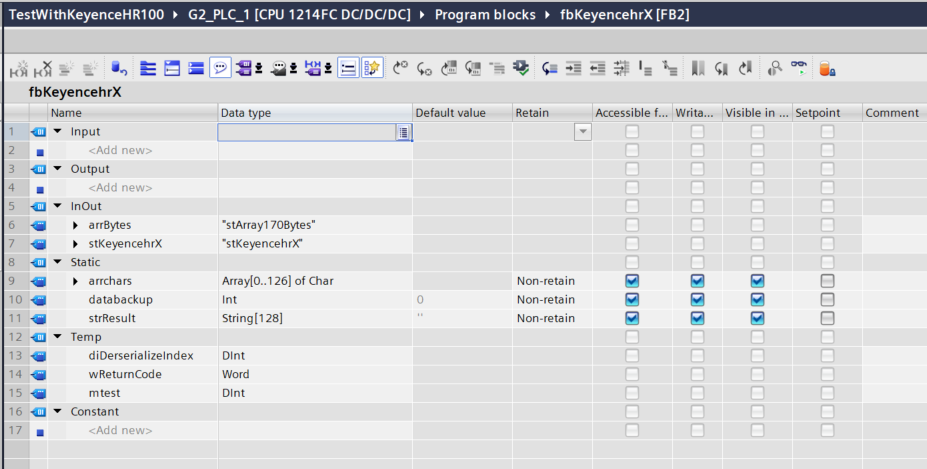The width and height of the screenshot is (927, 469).
Task: Click the Setpoint column header
Action: (827, 113)
